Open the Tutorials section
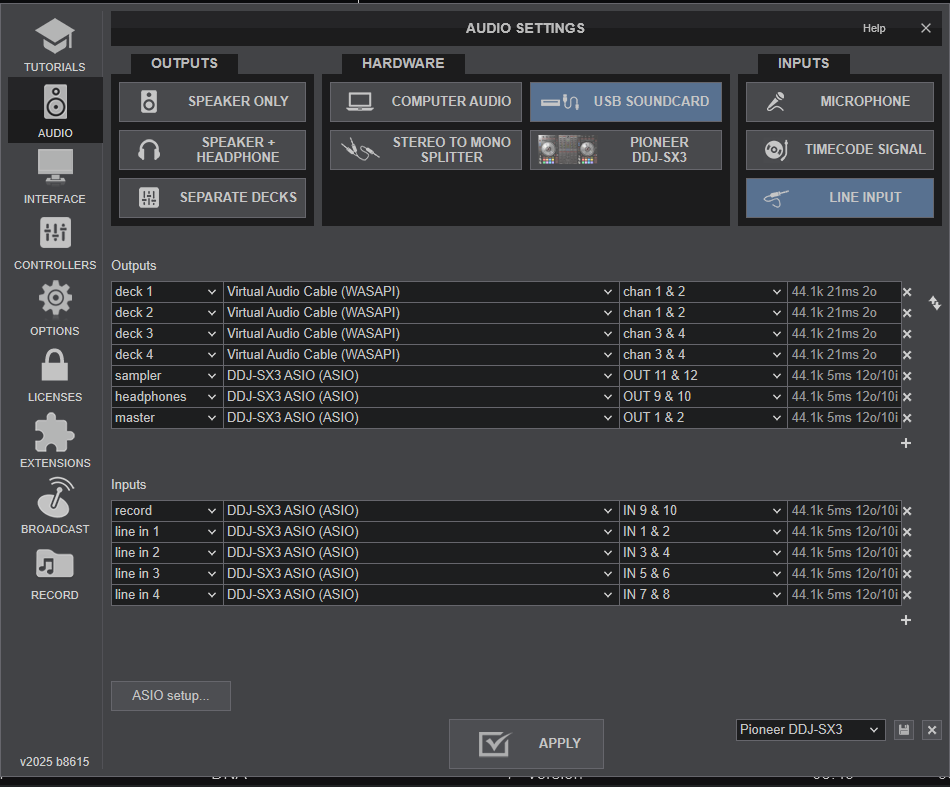 [55, 45]
